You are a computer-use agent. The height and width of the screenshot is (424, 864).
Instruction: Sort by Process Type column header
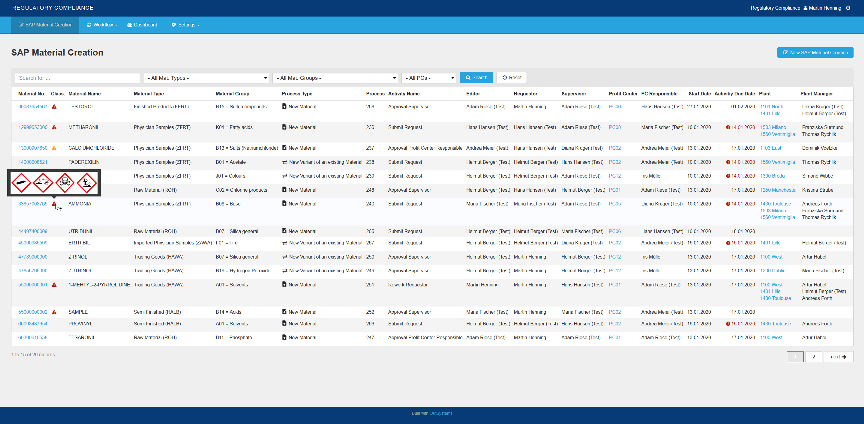[296, 94]
